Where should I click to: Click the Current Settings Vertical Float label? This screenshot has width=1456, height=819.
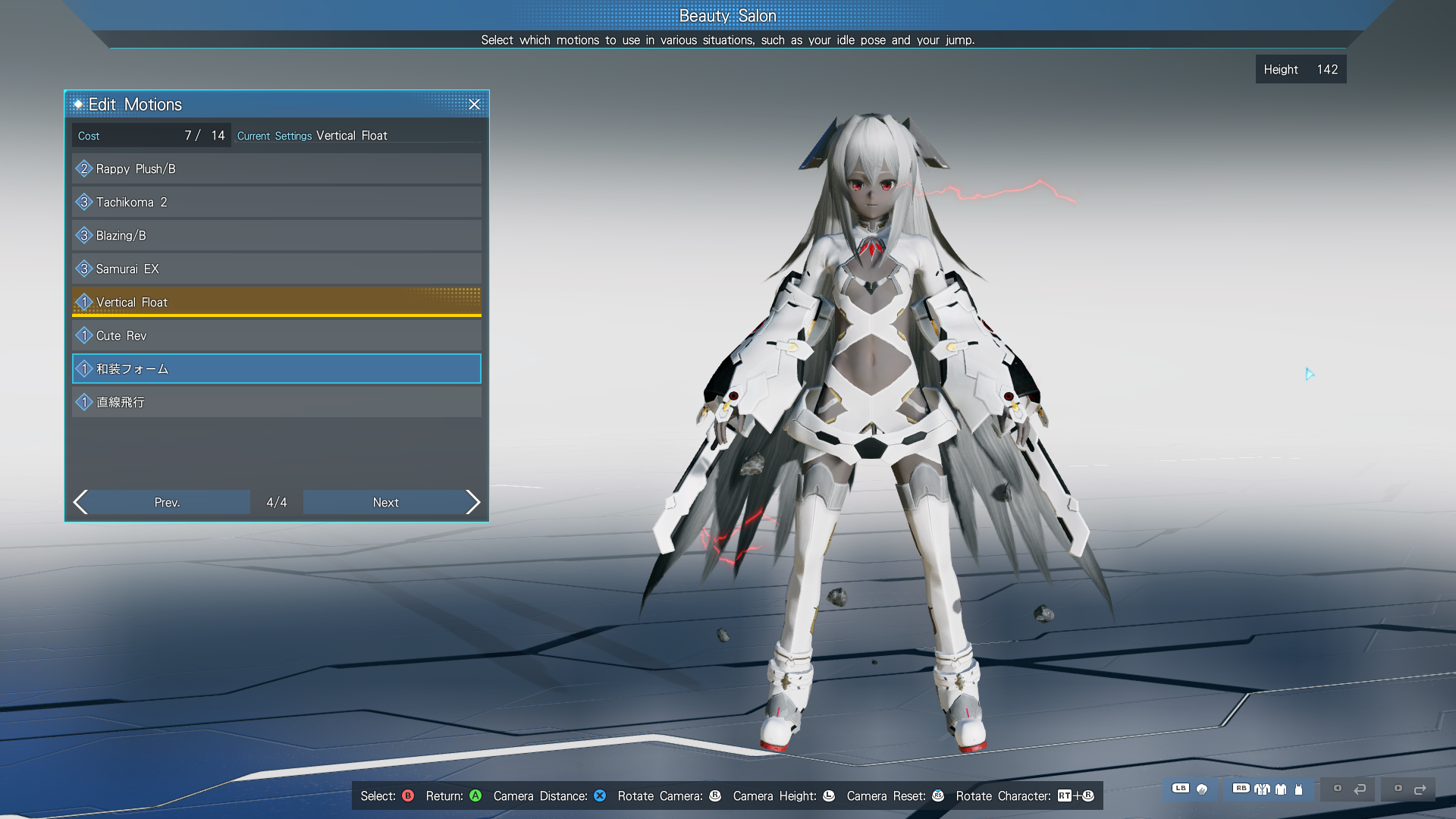click(x=312, y=136)
